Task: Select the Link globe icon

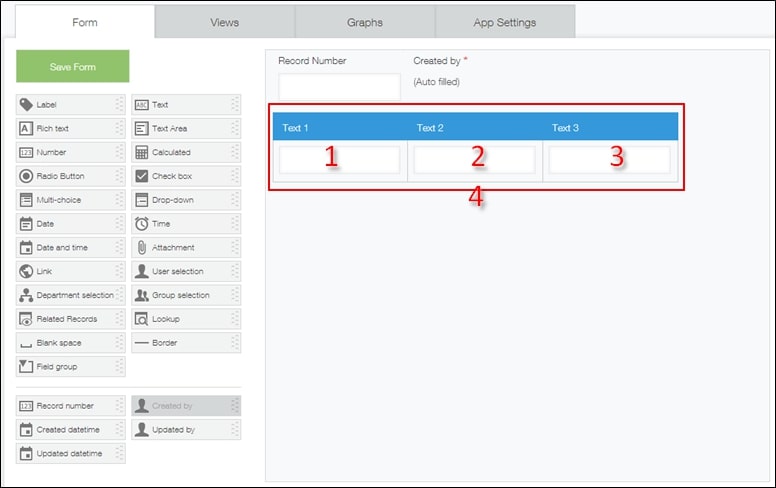Action: coord(26,271)
